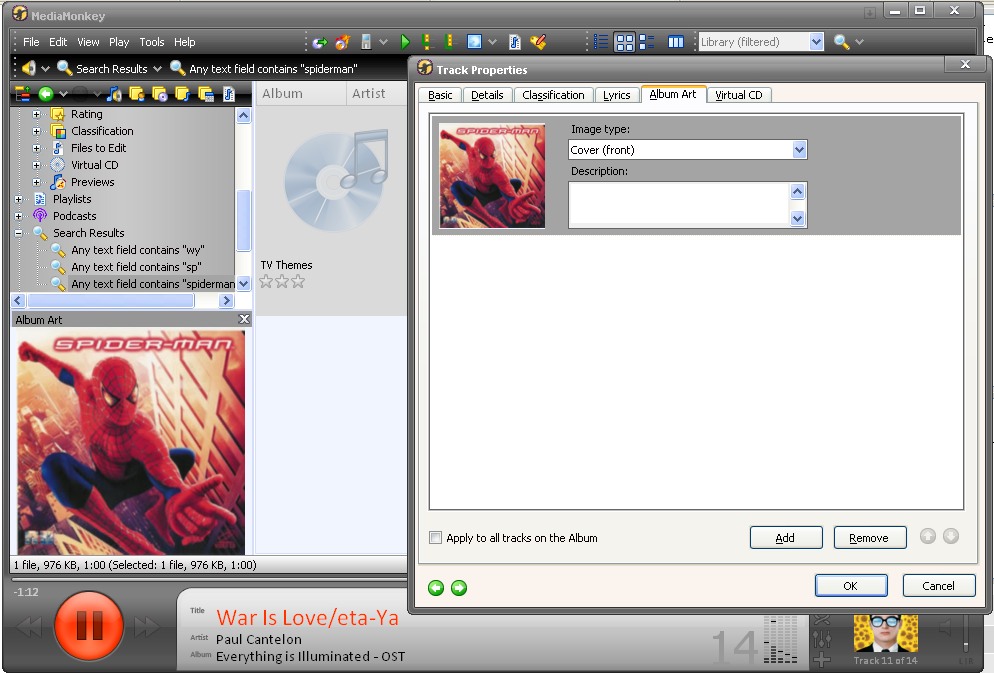
Task: Switch to the Lyrics tab
Action: pos(616,95)
